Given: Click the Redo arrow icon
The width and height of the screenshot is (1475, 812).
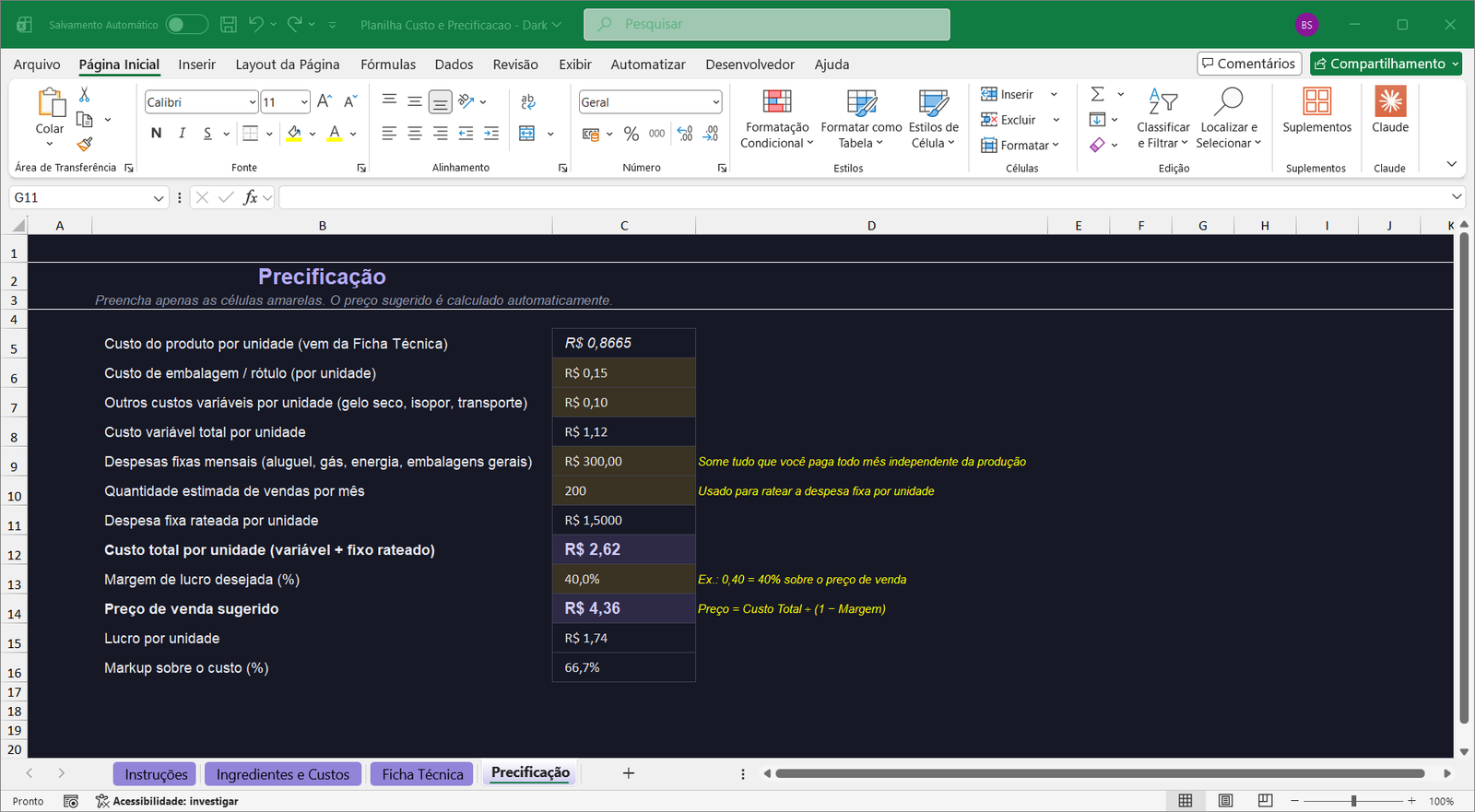Looking at the screenshot, I should (x=295, y=25).
